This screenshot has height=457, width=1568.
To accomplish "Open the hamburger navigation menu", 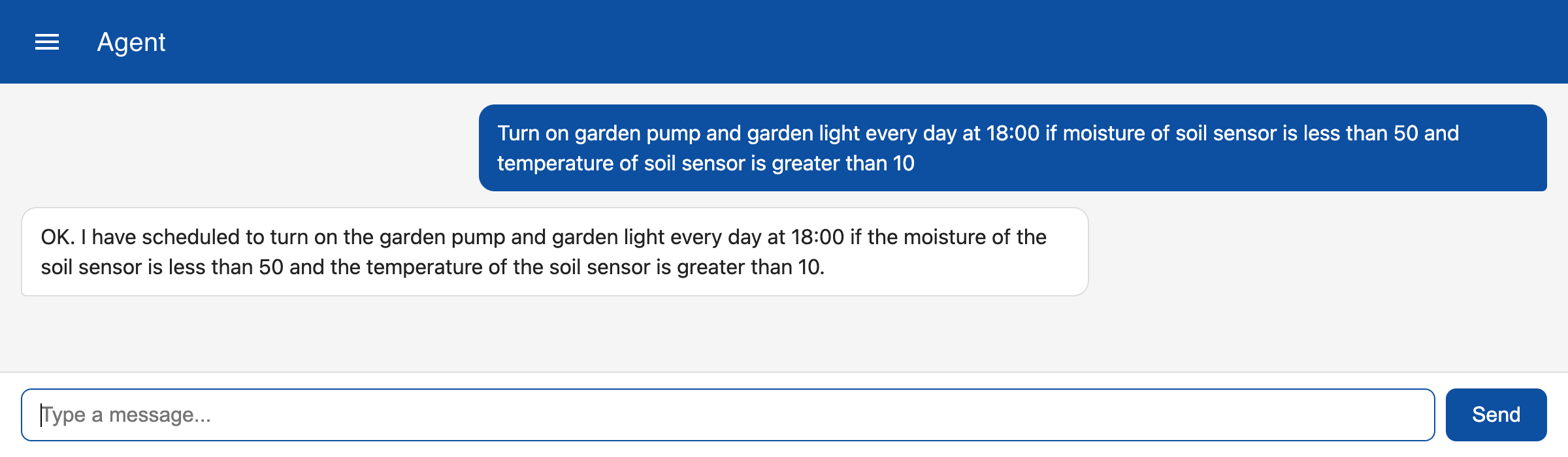I will point(47,42).
